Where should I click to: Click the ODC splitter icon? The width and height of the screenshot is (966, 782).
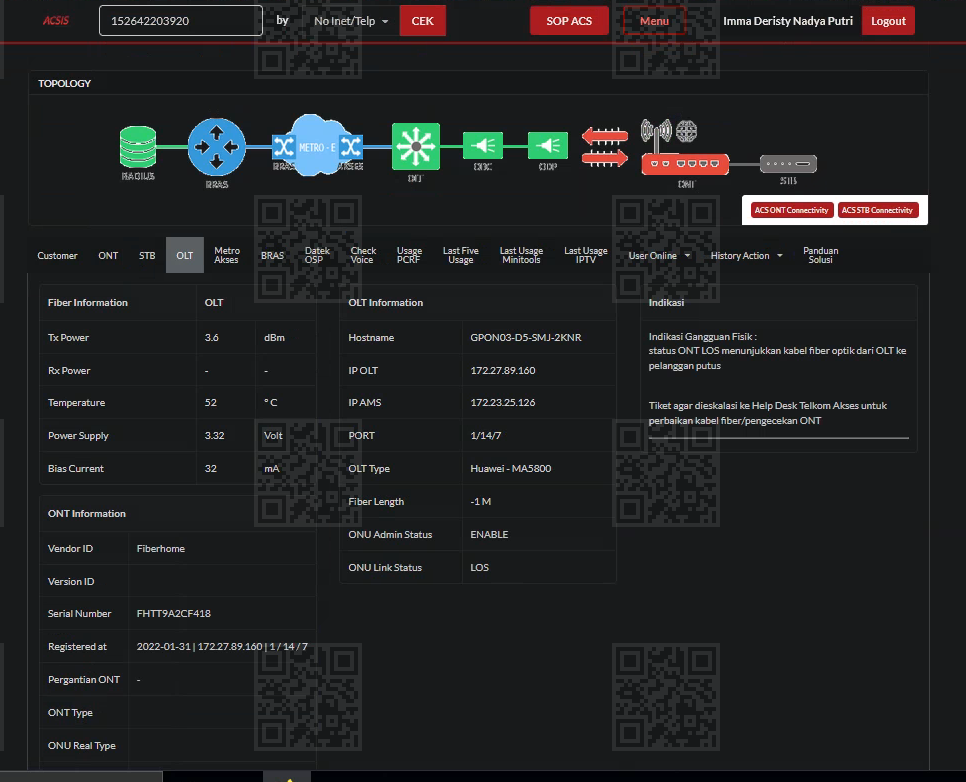pyautogui.click(x=483, y=146)
